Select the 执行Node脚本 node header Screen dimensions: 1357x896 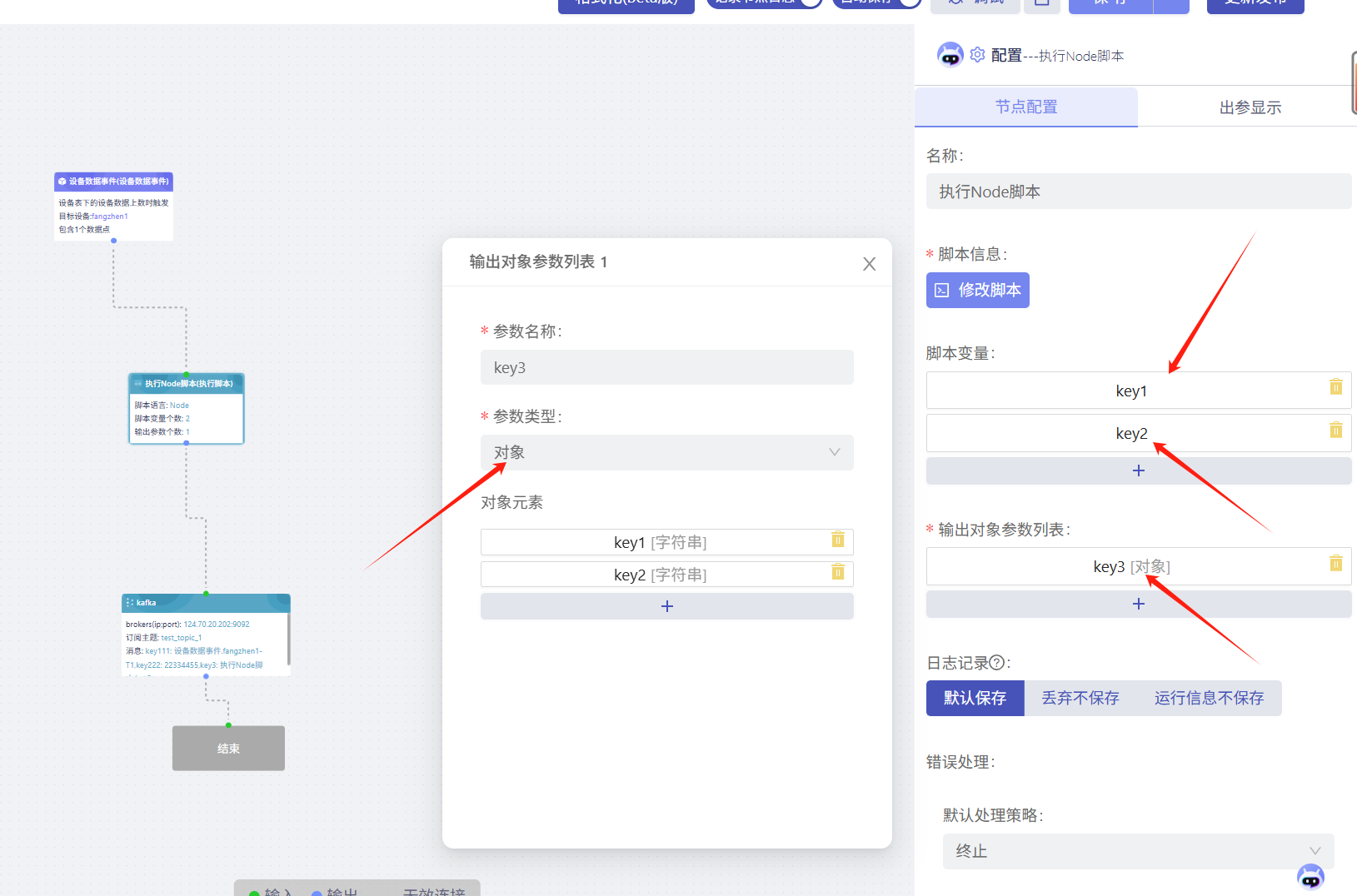click(x=187, y=383)
